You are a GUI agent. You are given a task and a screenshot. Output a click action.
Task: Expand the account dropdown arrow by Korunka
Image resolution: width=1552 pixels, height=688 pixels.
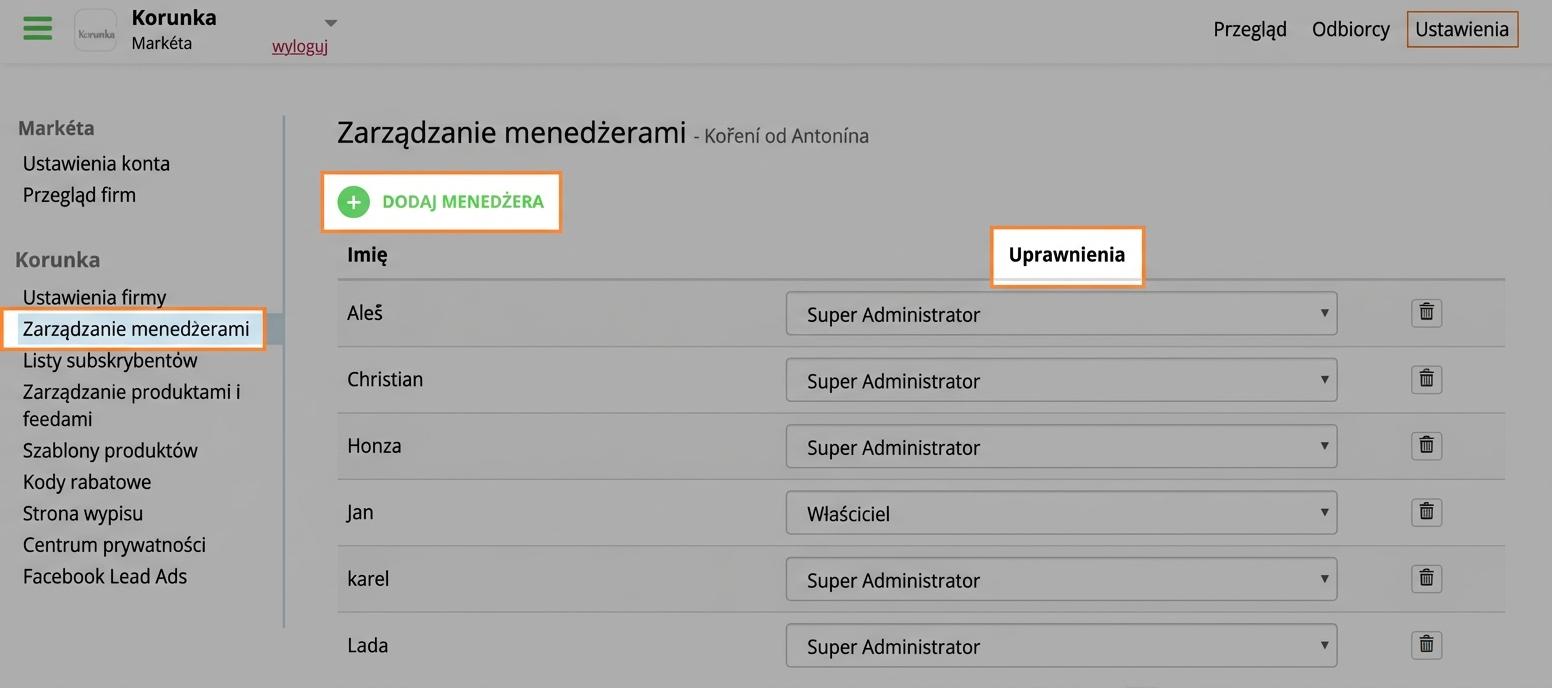coord(331,23)
